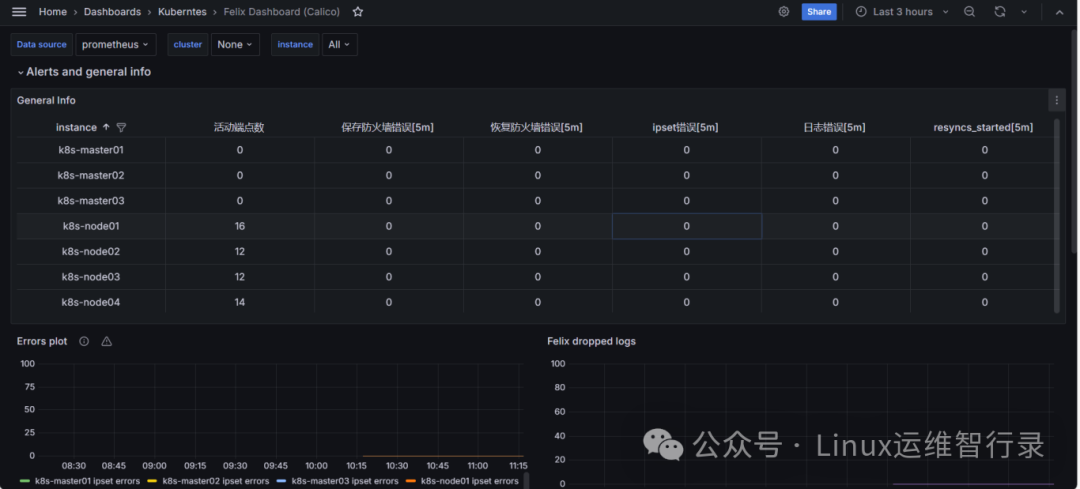
Task: Click highlighted ipset error cell of k8s-node01
Action: pos(687,226)
